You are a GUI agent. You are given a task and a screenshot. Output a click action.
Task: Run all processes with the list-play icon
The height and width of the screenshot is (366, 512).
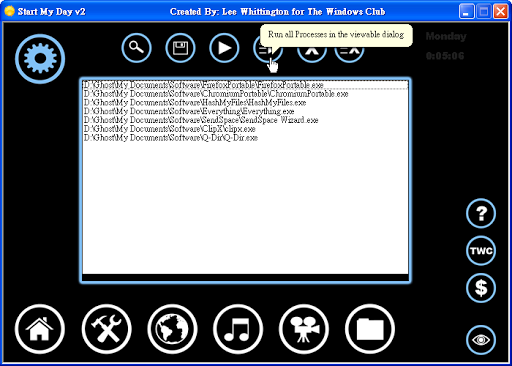[x=268, y=50]
